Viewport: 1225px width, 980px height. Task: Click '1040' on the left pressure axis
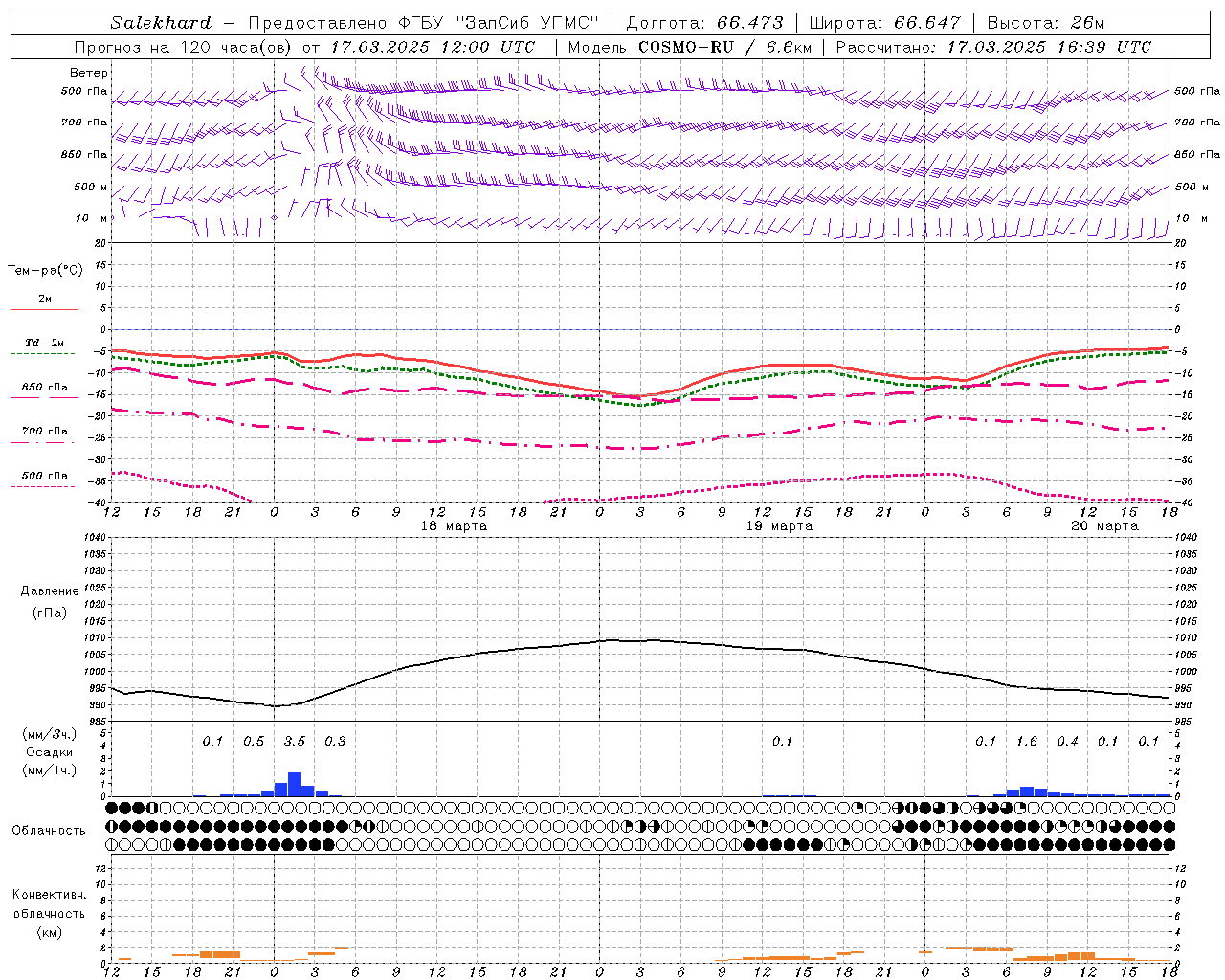tap(93, 538)
